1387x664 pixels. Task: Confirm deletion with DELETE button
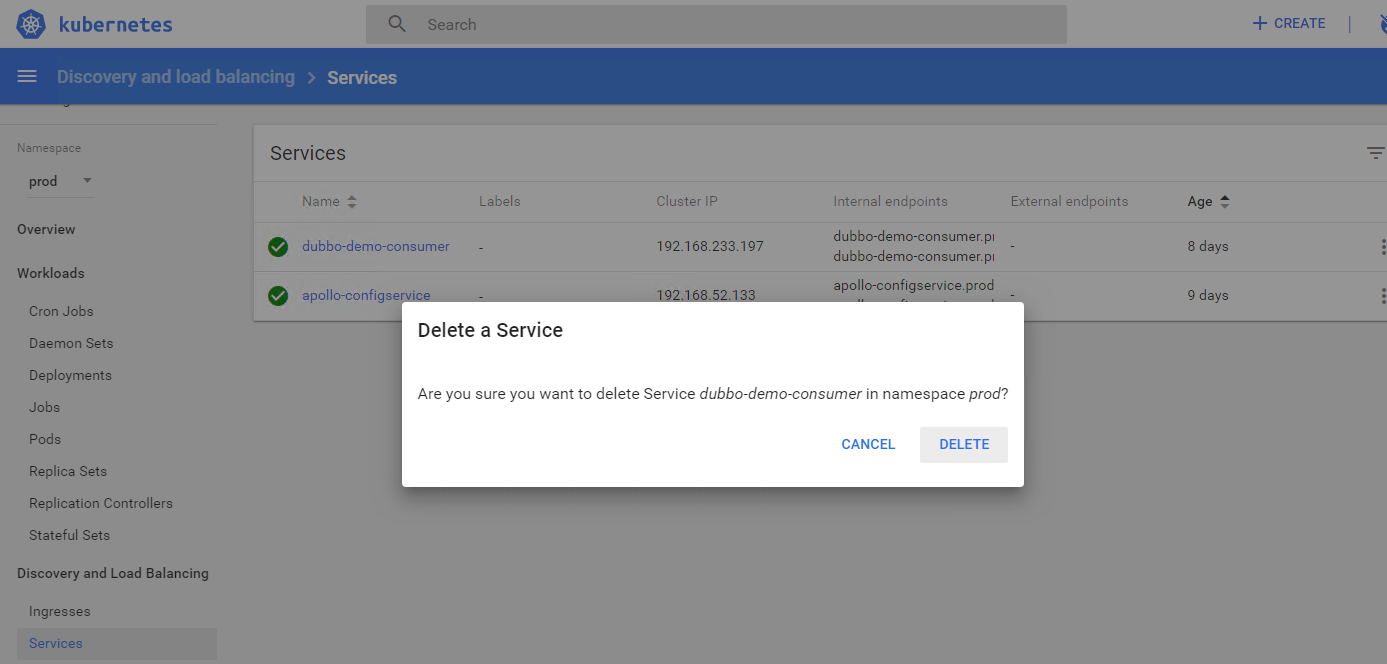pyautogui.click(x=963, y=445)
